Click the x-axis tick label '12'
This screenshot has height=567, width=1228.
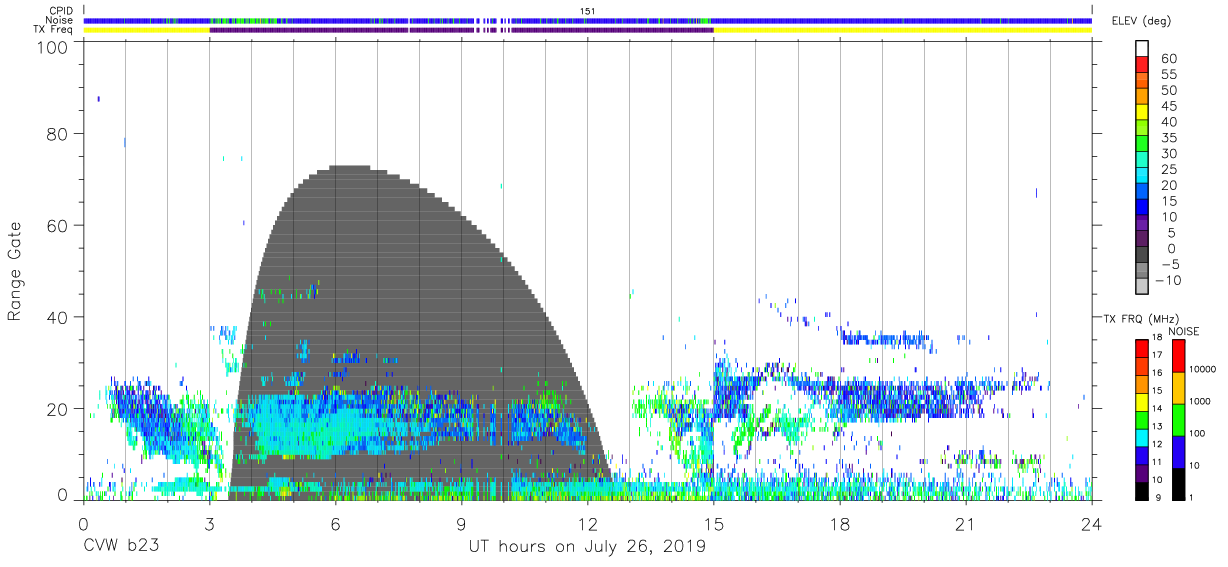tap(588, 523)
